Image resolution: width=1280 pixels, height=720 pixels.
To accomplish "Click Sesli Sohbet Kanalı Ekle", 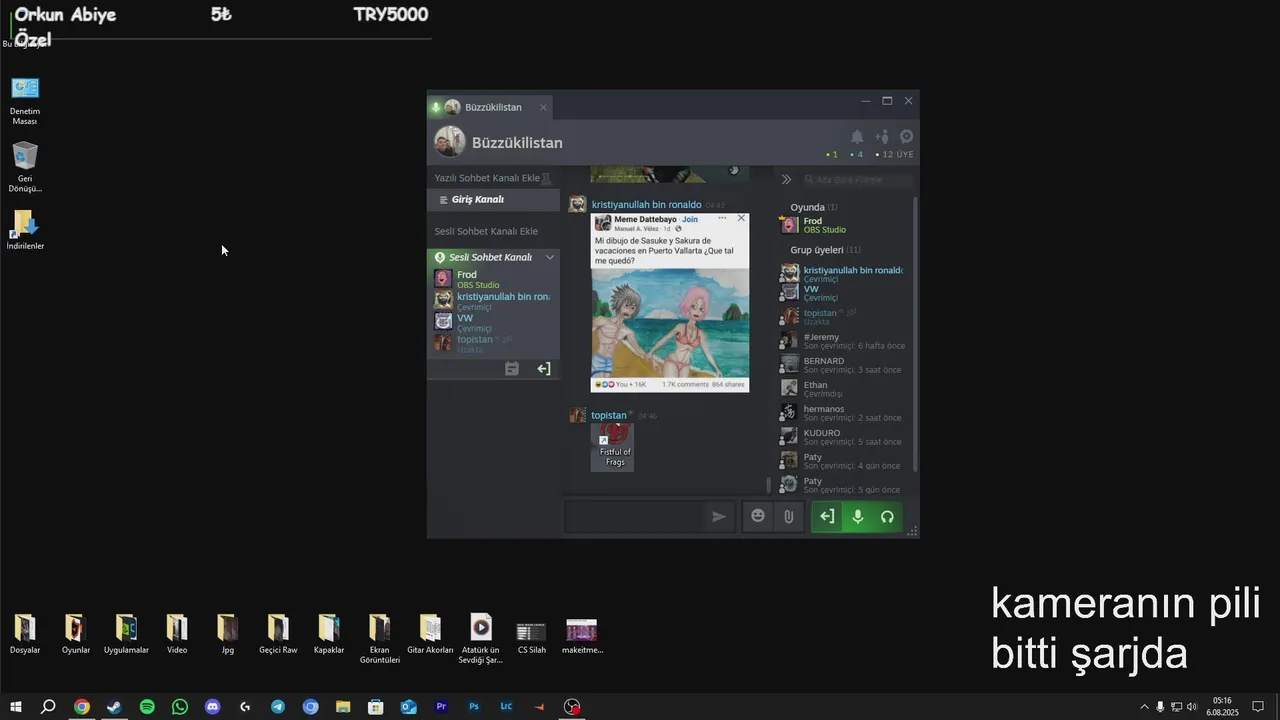I will click(x=486, y=231).
